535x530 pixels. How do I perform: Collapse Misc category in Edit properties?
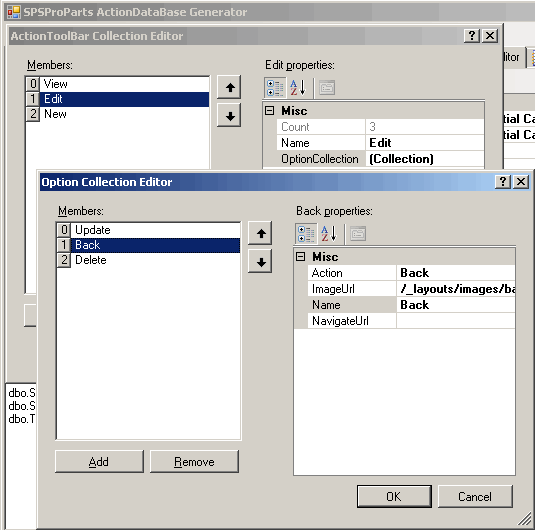270,111
